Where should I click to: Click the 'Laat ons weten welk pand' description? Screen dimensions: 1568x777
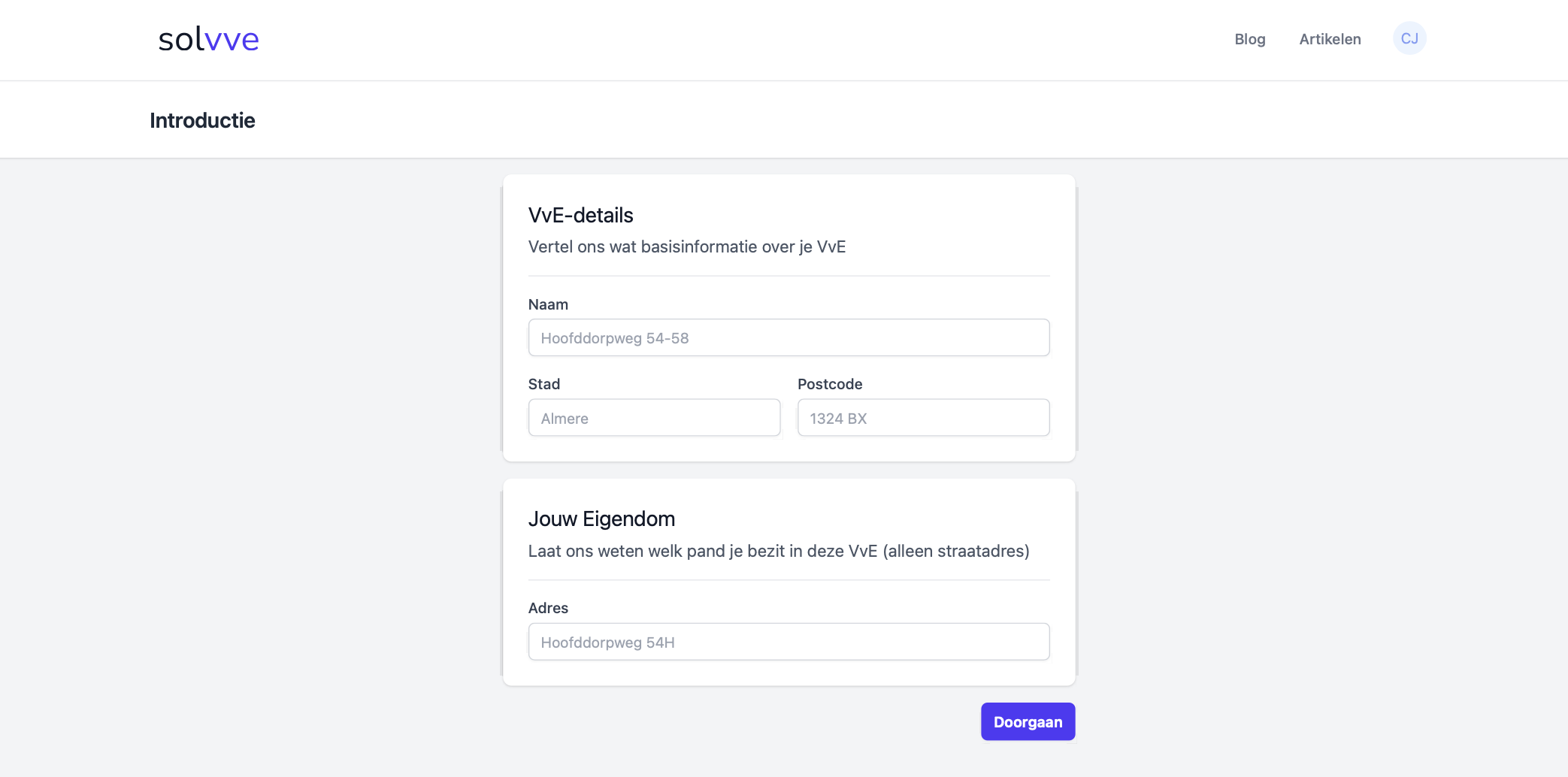tap(778, 551)
